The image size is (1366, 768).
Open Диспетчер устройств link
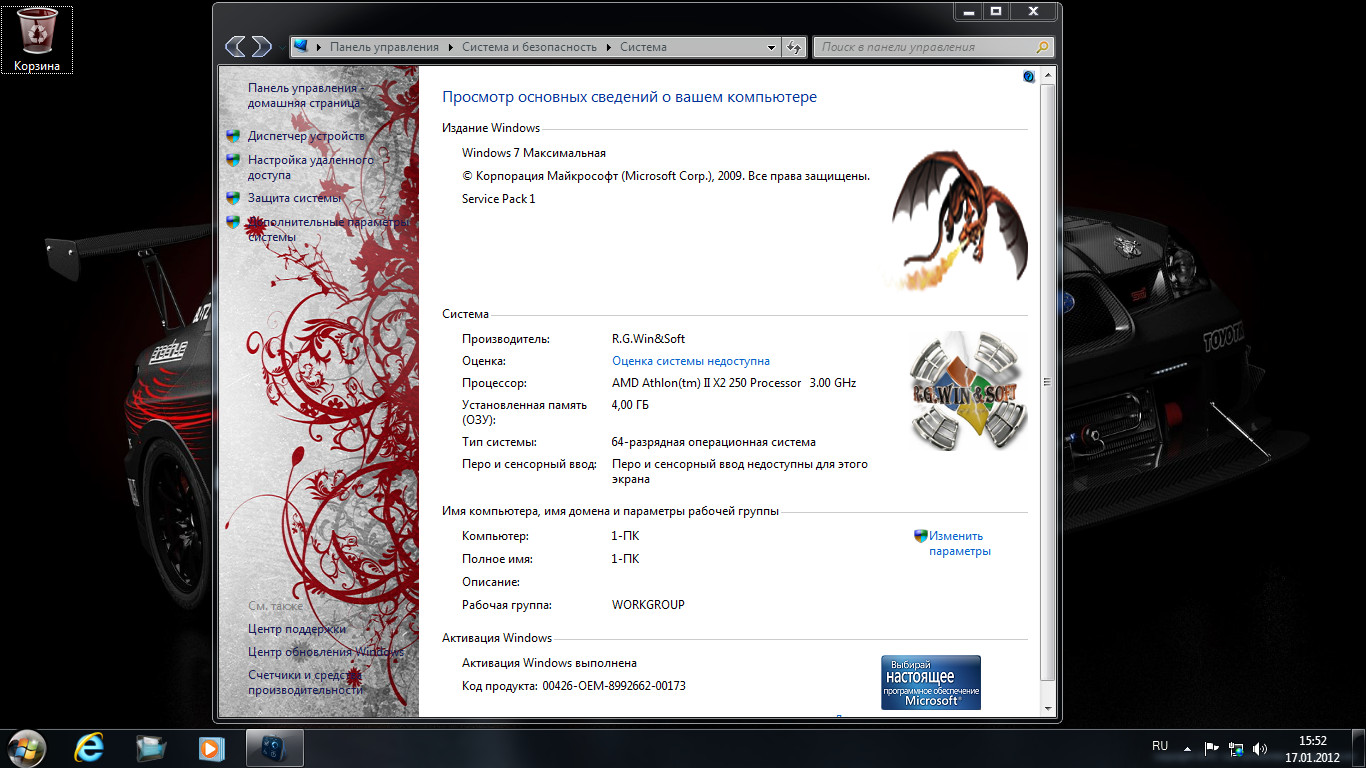[x=306, y=136]
